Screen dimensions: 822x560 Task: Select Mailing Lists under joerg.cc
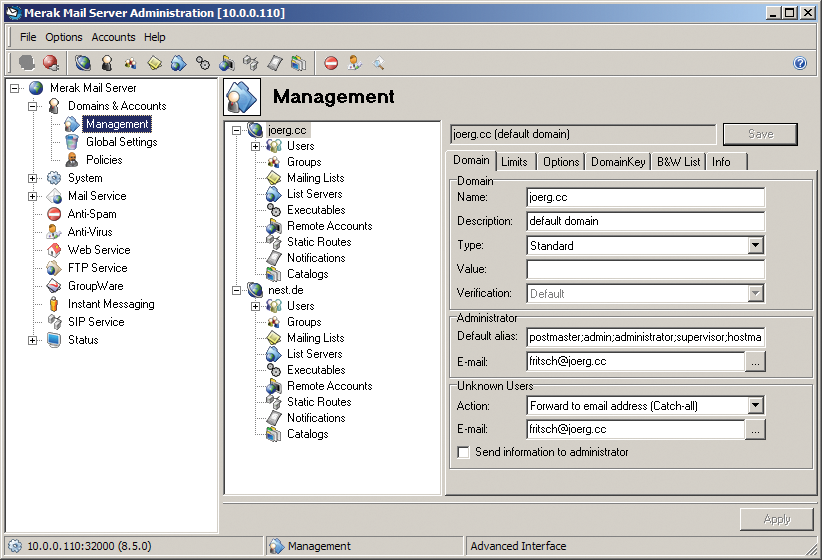[x=316, y=178]
